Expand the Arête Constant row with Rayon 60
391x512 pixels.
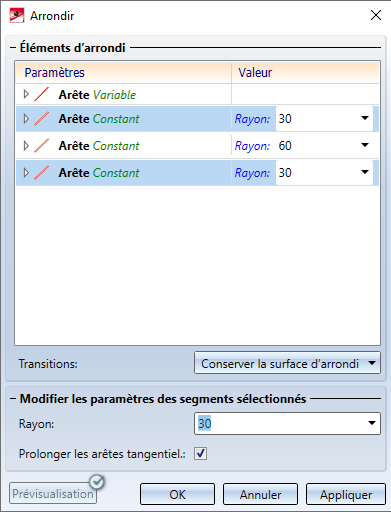(26, 146)
